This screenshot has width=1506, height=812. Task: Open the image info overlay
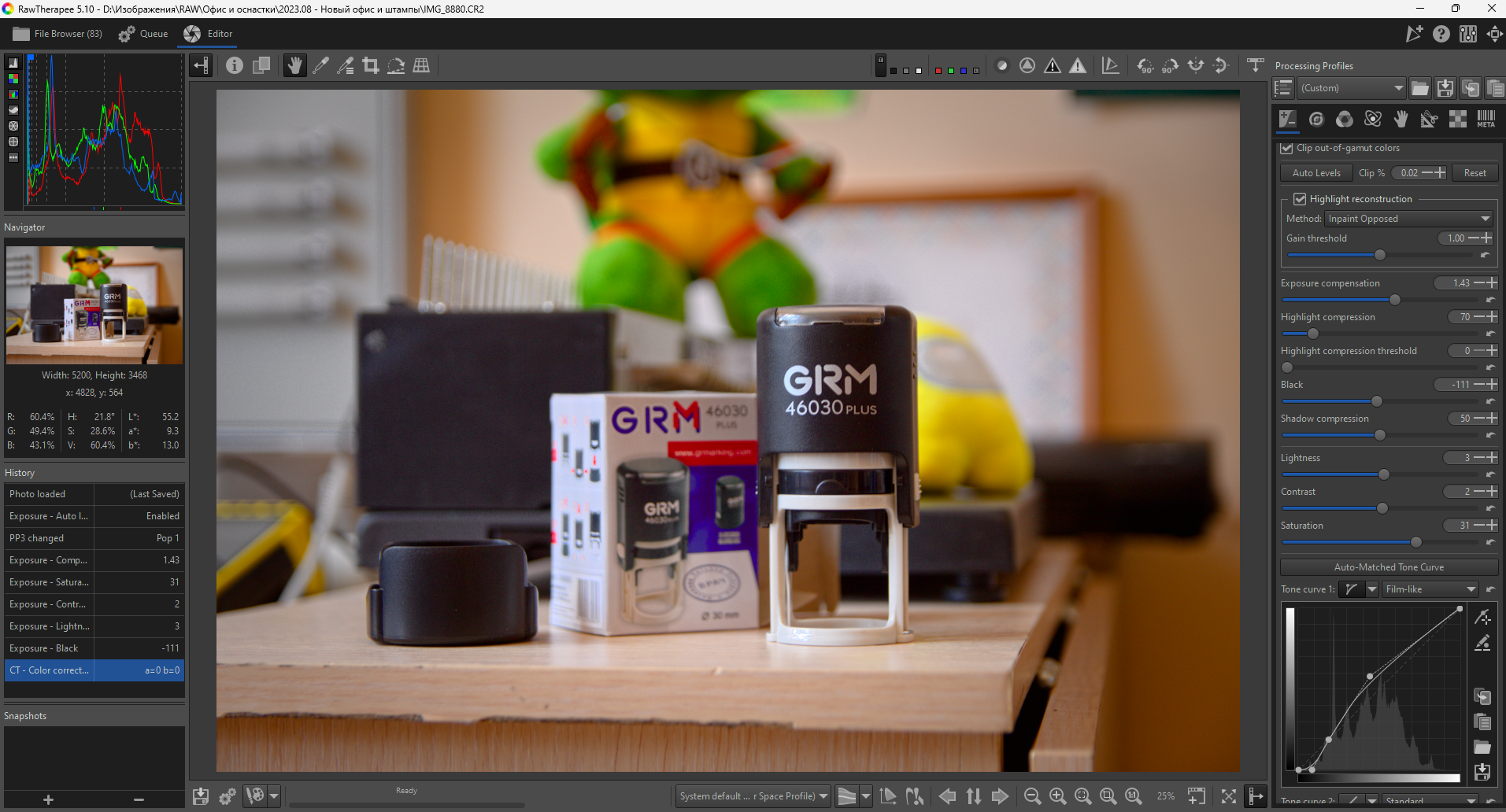[x=235, y=65]
